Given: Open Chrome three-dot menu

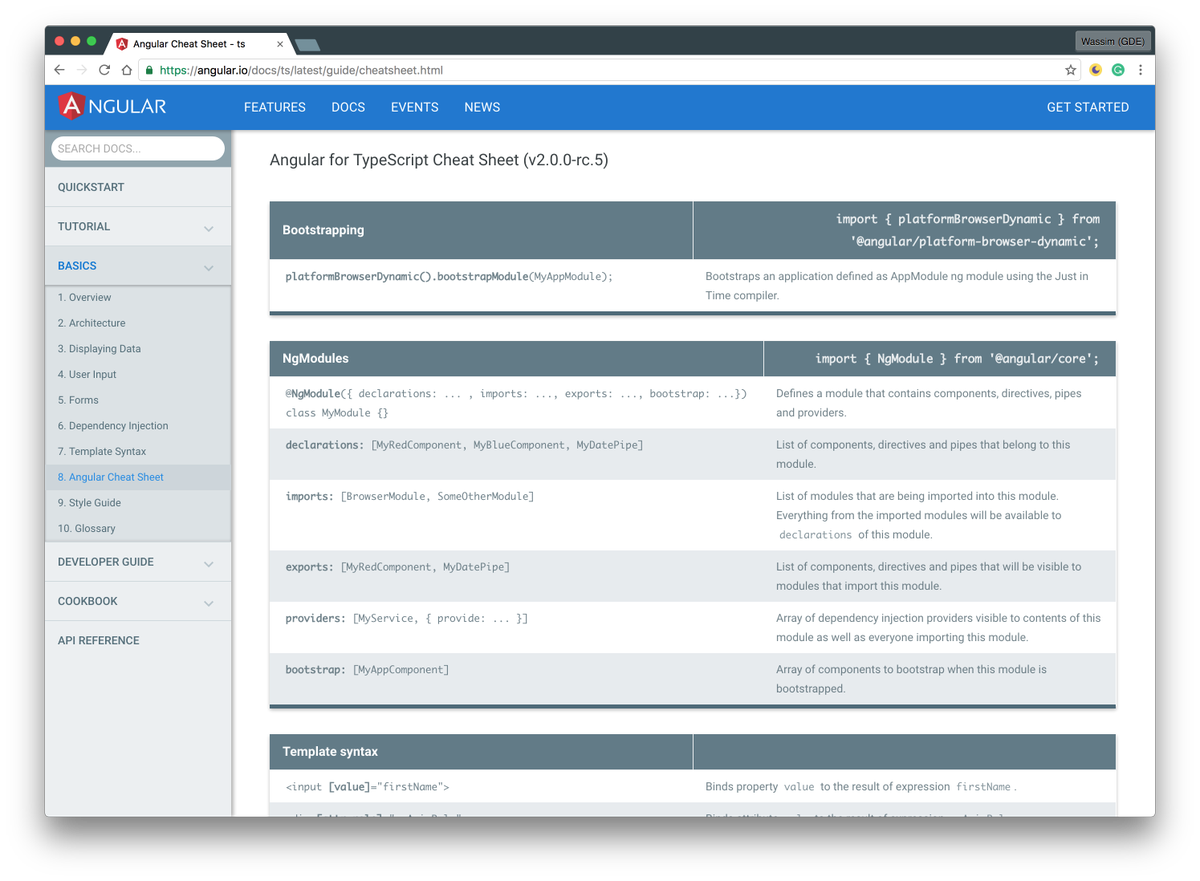Looking at the screenshot, I should coord(1140,70).
